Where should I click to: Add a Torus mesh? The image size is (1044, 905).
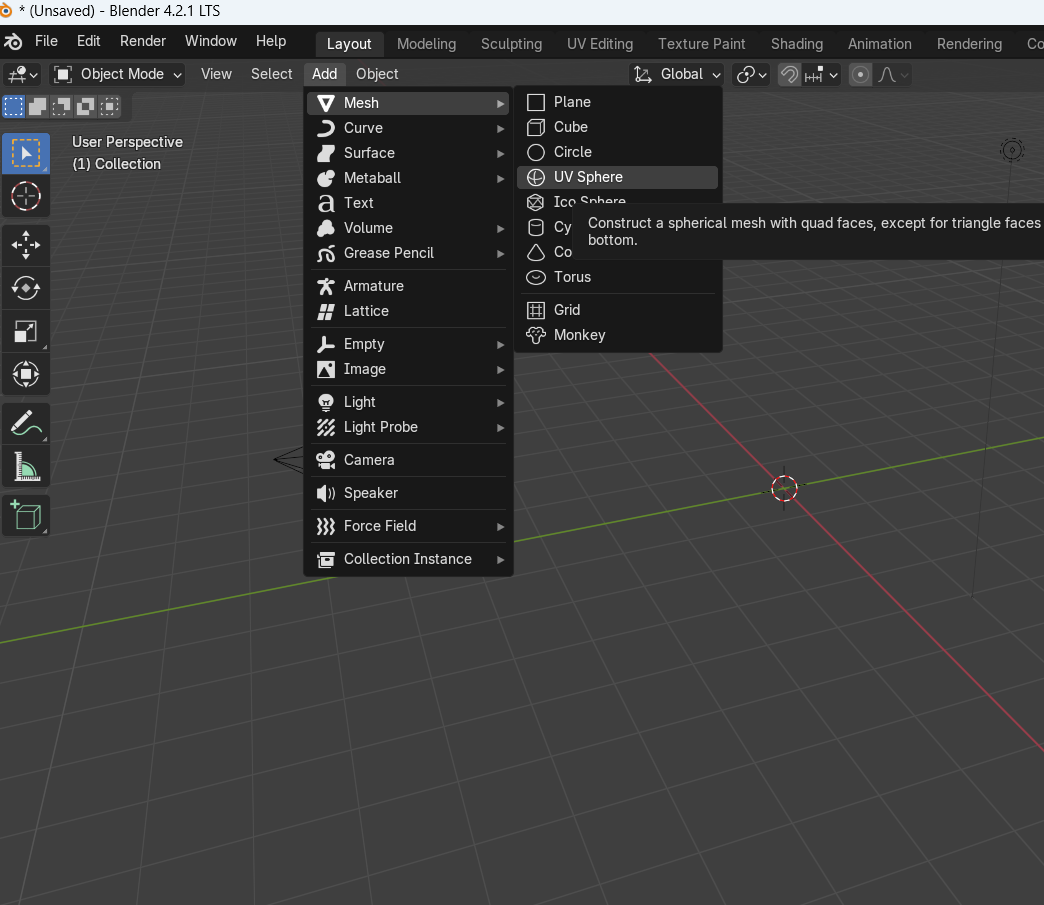[617, 277]
